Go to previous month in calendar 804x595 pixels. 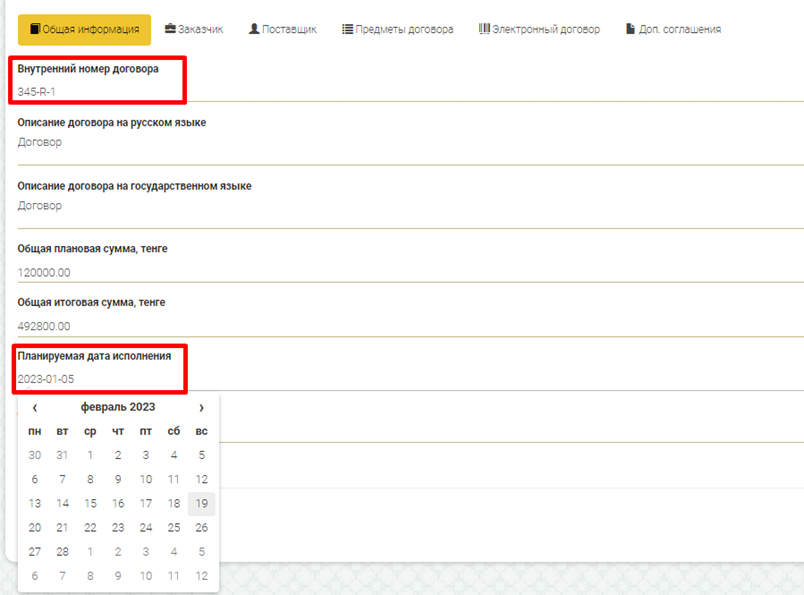[35, 408]
